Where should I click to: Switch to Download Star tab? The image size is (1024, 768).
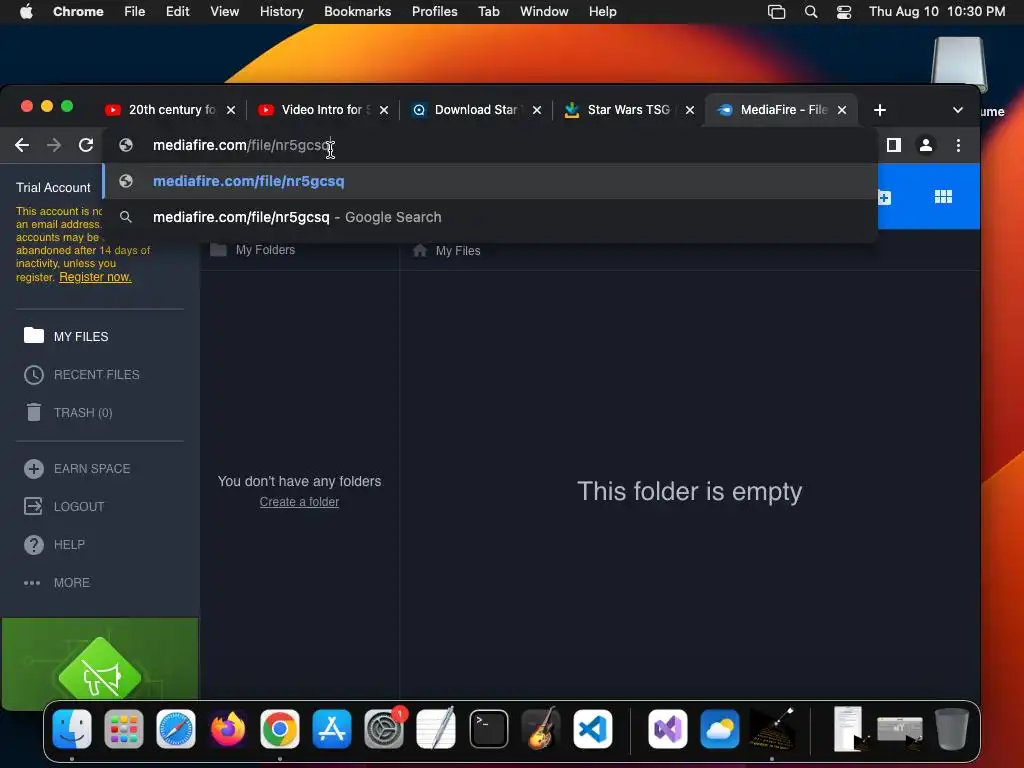coord(475,110)
